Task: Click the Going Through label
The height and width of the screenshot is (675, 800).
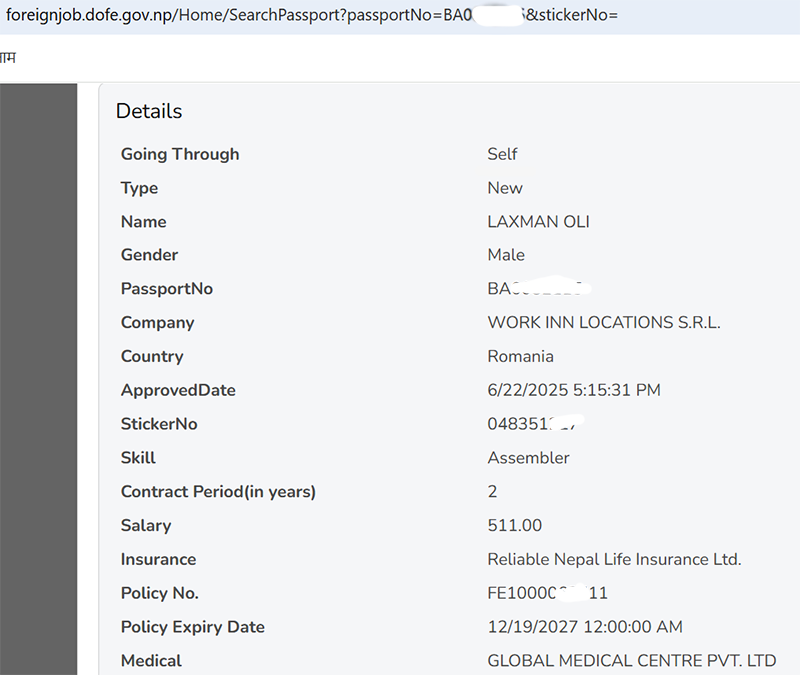Action: [x=180, y=154]
